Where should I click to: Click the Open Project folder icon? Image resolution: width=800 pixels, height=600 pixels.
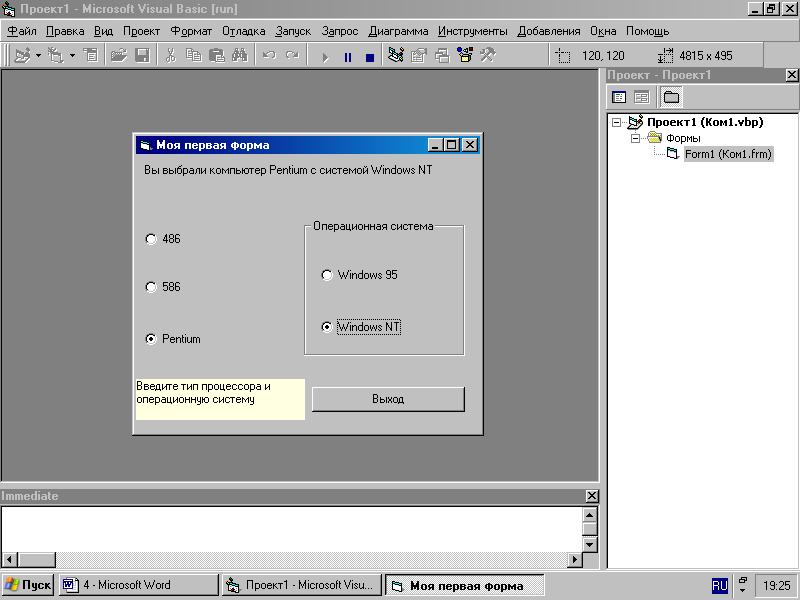[119, 55]
